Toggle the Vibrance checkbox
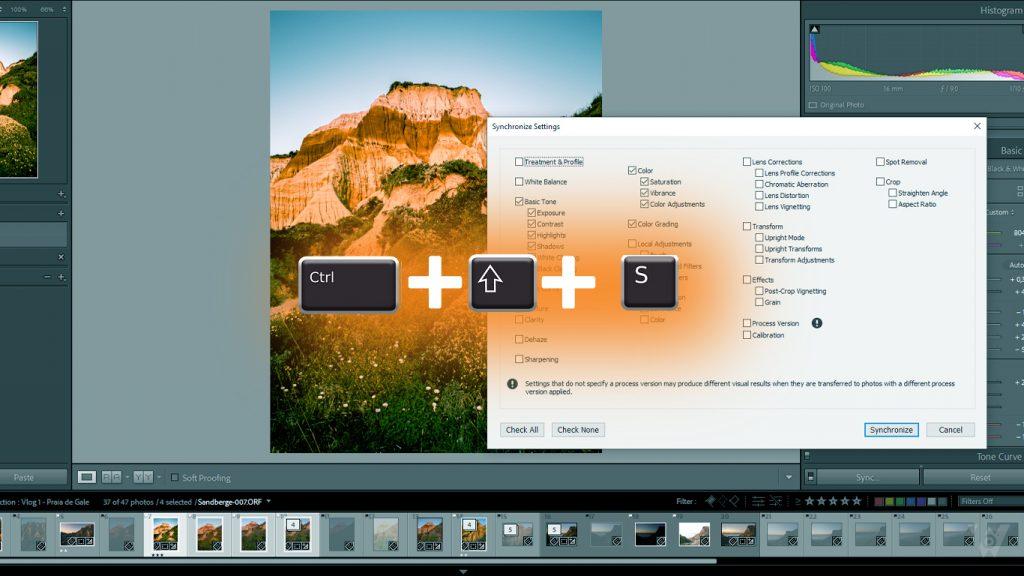Viewport: 1024px width, 576px height. (645, 193)
